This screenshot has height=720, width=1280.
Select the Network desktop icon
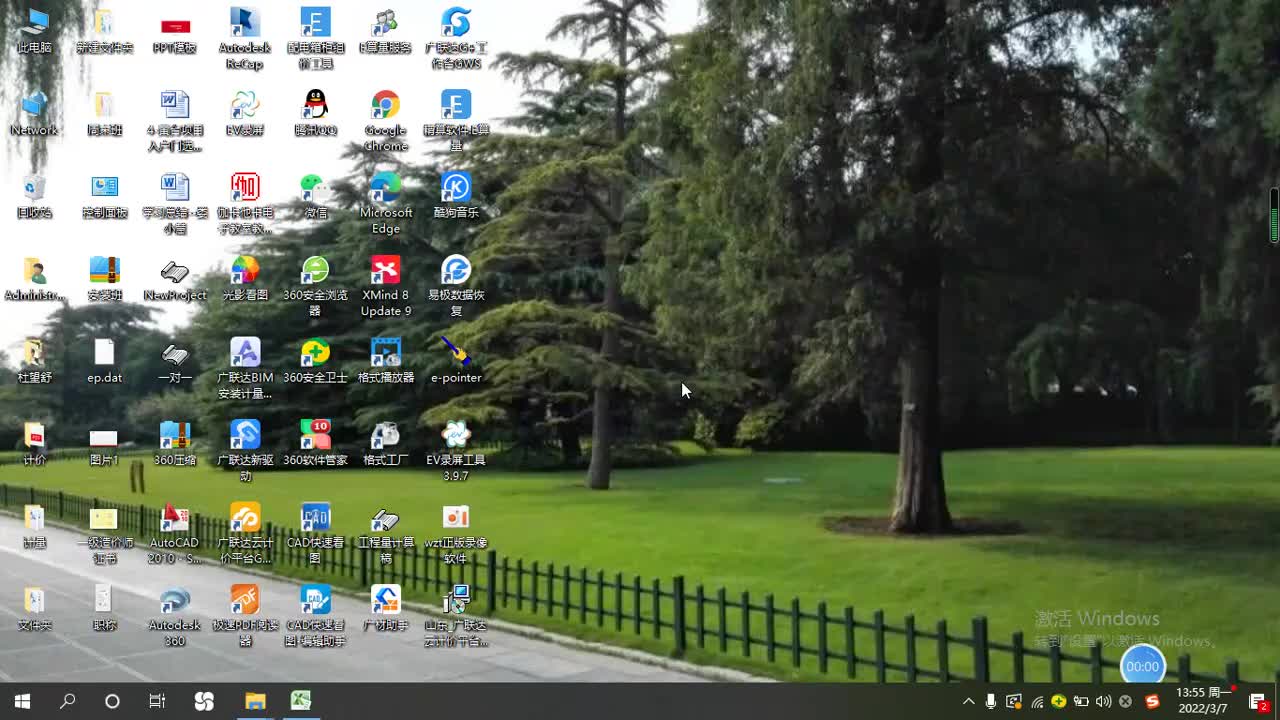(34, 113)
